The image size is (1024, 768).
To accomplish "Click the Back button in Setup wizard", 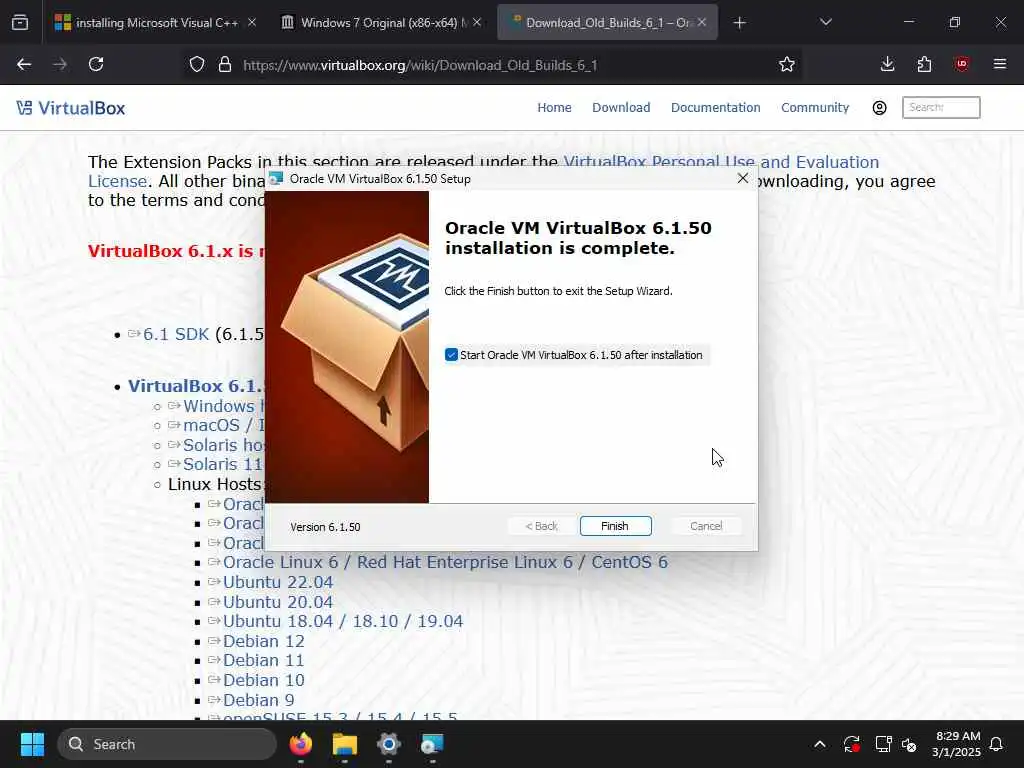I will [541, 526].
